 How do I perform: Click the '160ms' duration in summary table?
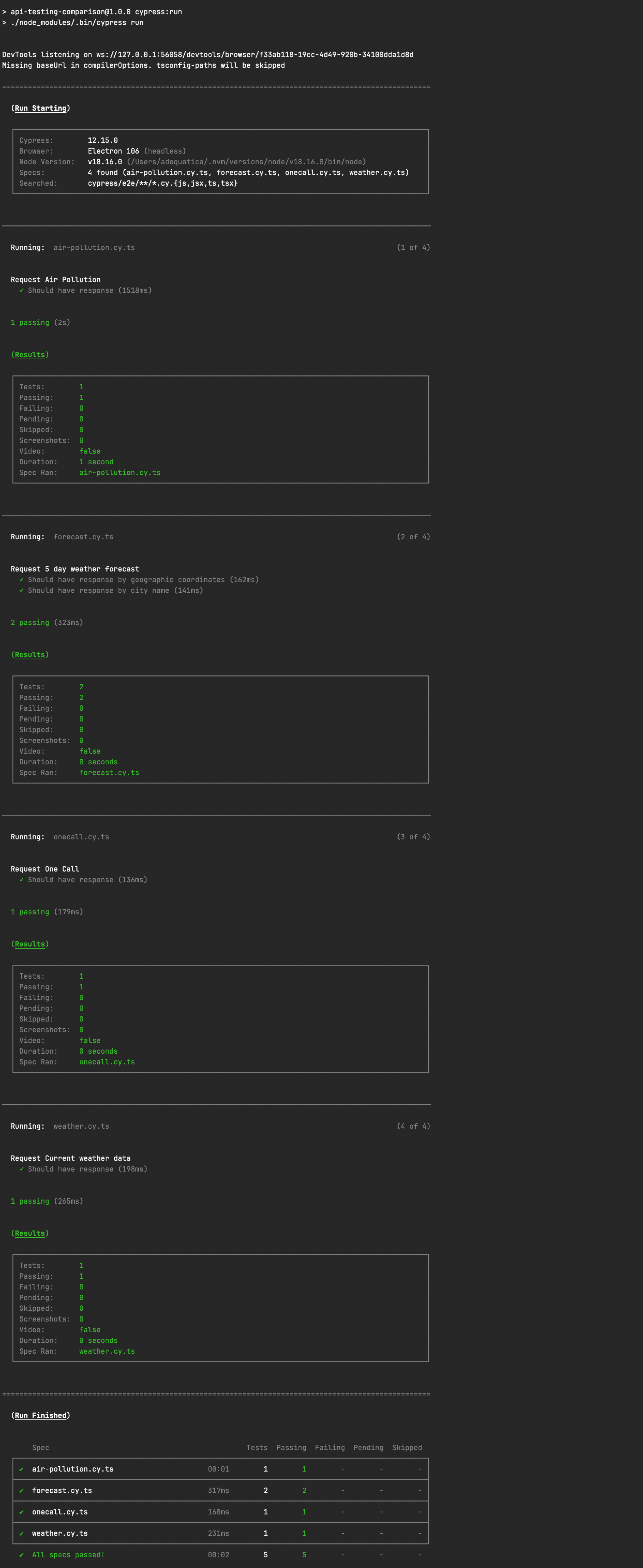click(x=219, y=1512)
